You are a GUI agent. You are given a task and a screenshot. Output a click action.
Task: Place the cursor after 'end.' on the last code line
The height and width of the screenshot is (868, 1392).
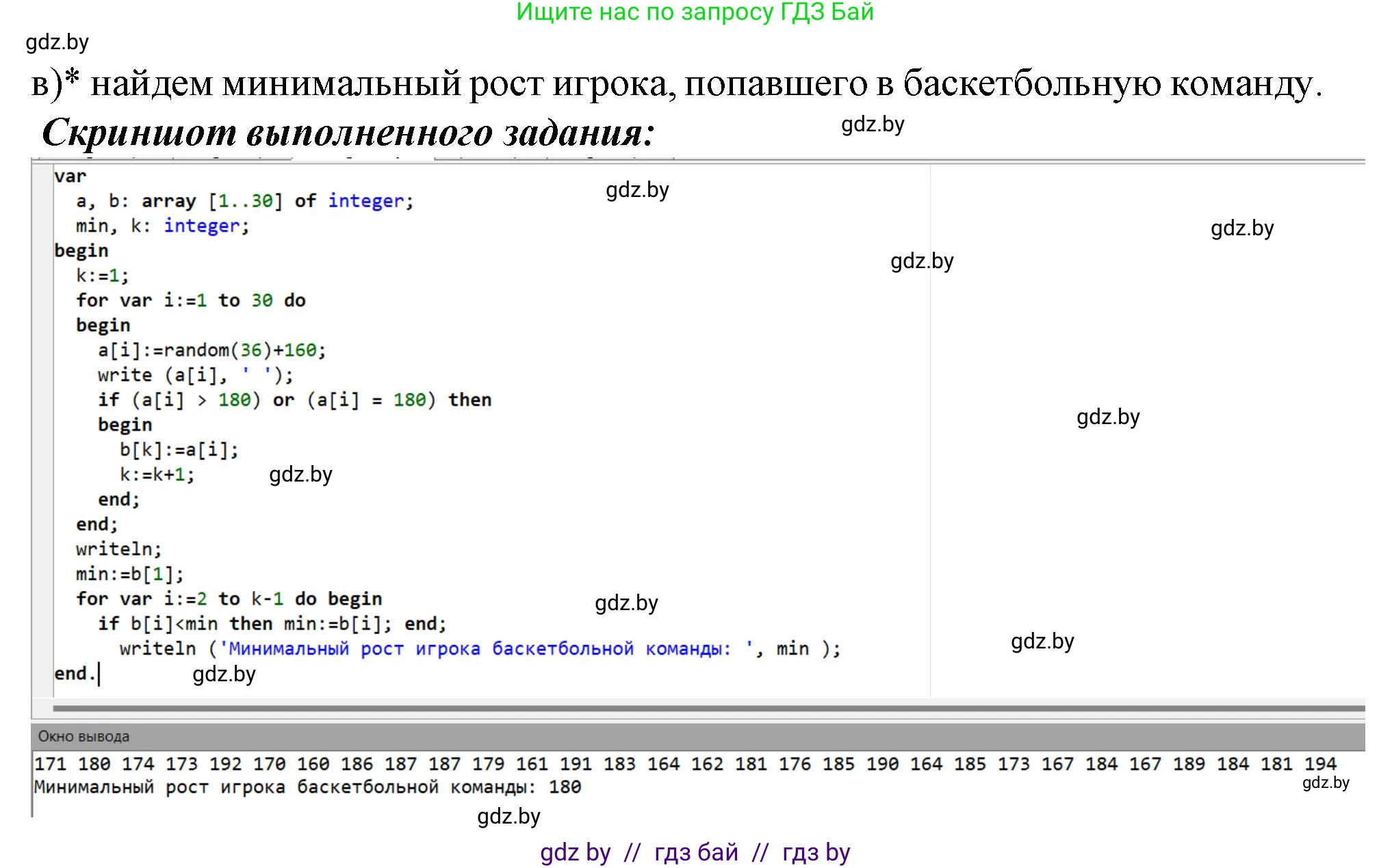tap(99, 674)
